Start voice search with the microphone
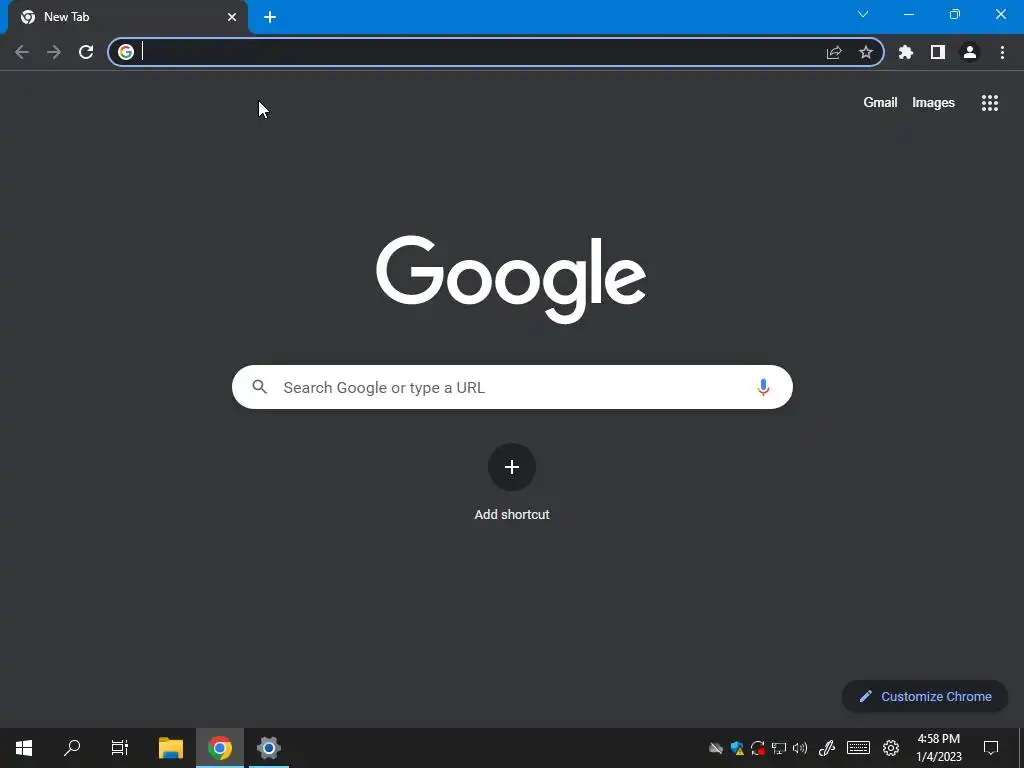Viewport: 1024px width, 768px height. [x=763, y=387]
